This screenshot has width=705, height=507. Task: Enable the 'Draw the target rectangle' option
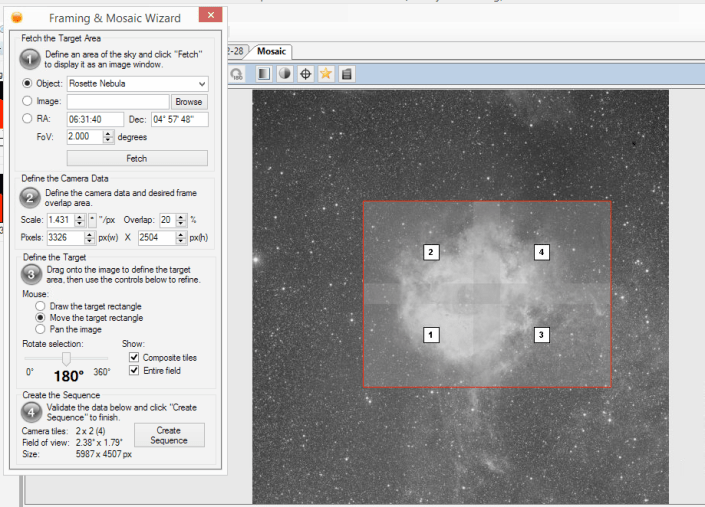(40, 306)
